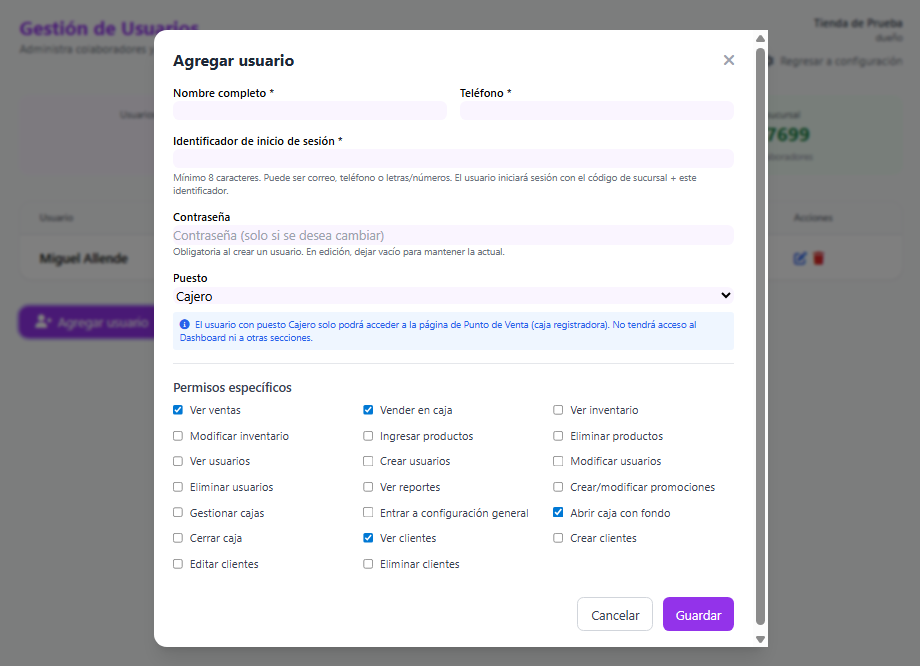Click into the Teléfono field
This screenshot has width=920, height=666.
coord(597,110)
